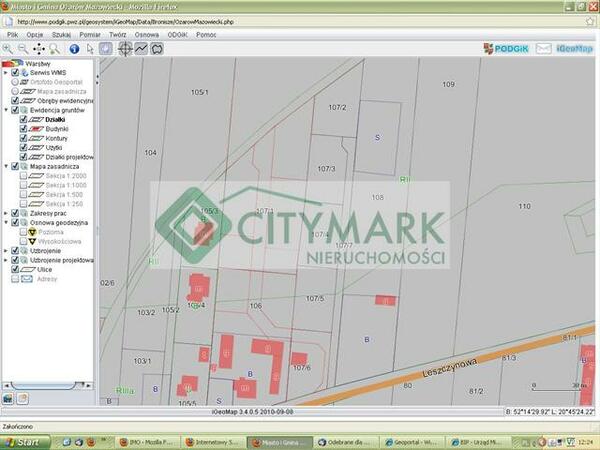Image resolution: width=600 pixels, height=450 pixels.
Task: Select the arrow pointer selection tool
Action: pyautogui.click(x=90, y=48)
